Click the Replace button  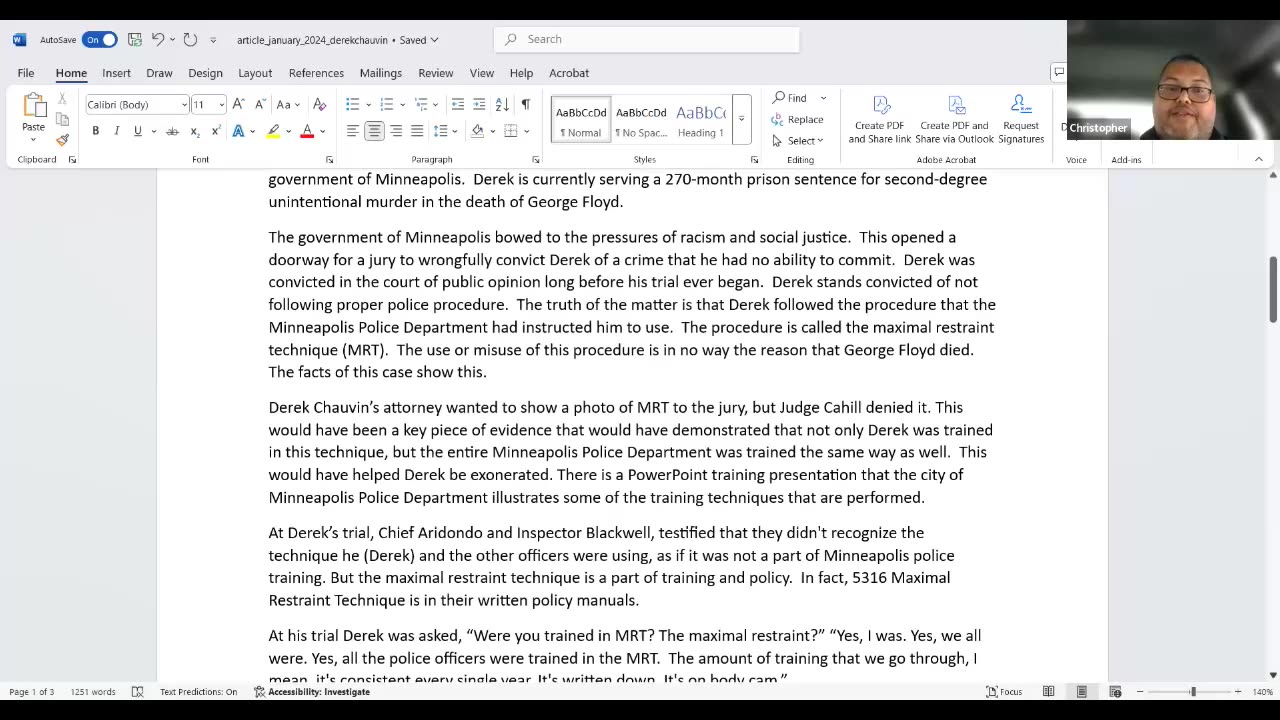(797, 119)
